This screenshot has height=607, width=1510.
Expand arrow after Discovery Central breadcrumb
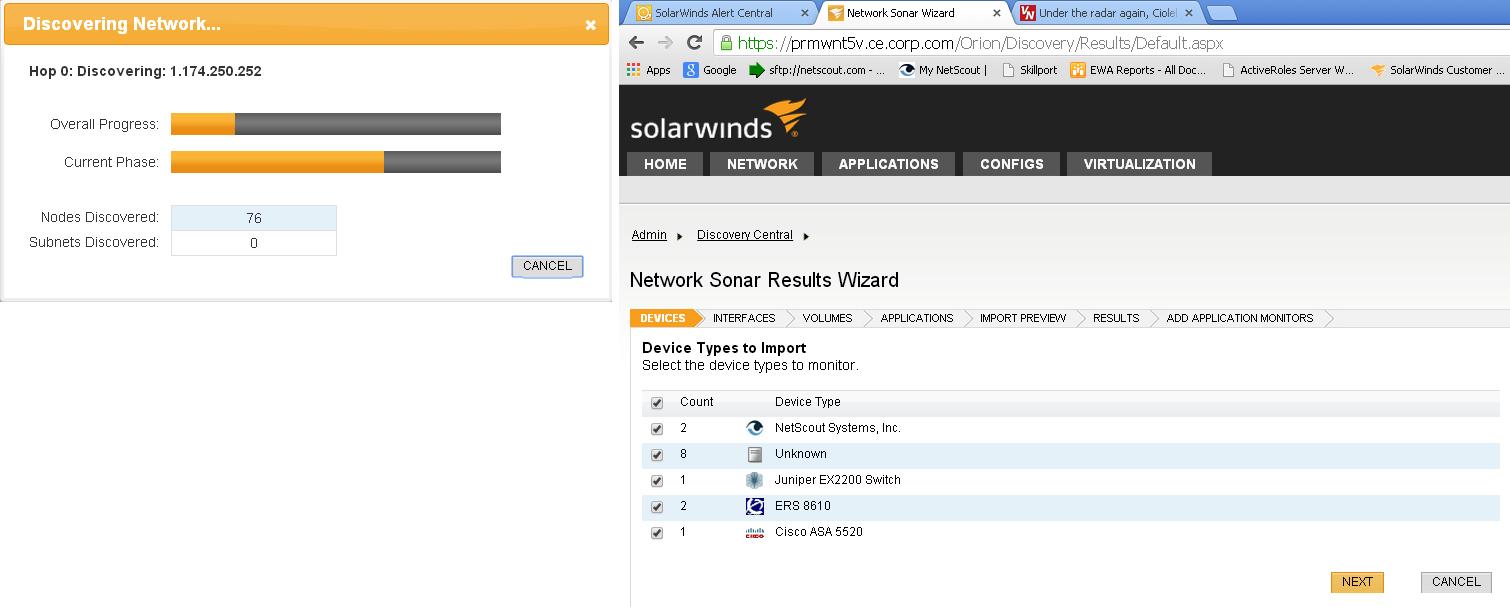tap(806, 236)
